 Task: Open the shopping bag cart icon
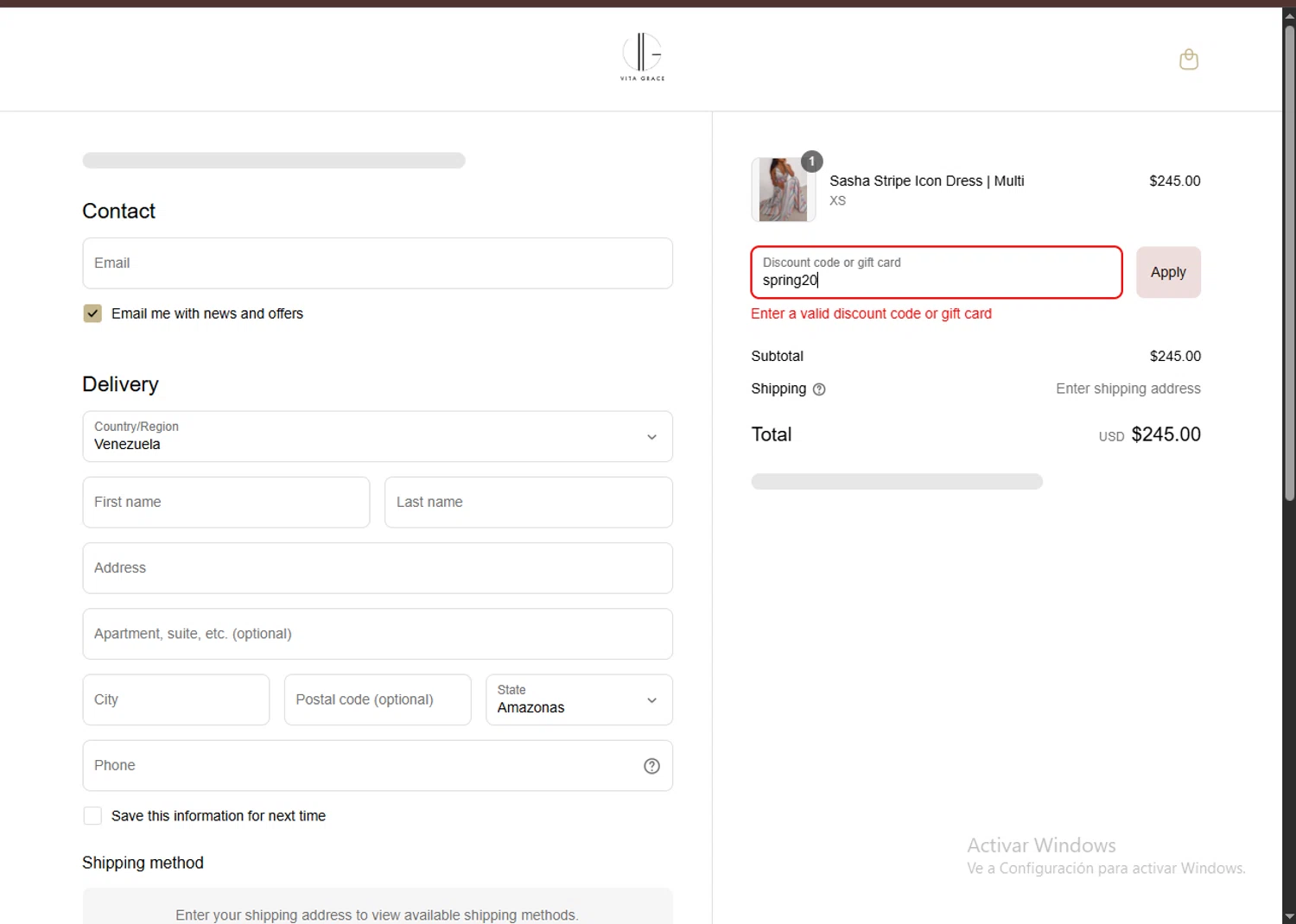(x=1189, y=60)
